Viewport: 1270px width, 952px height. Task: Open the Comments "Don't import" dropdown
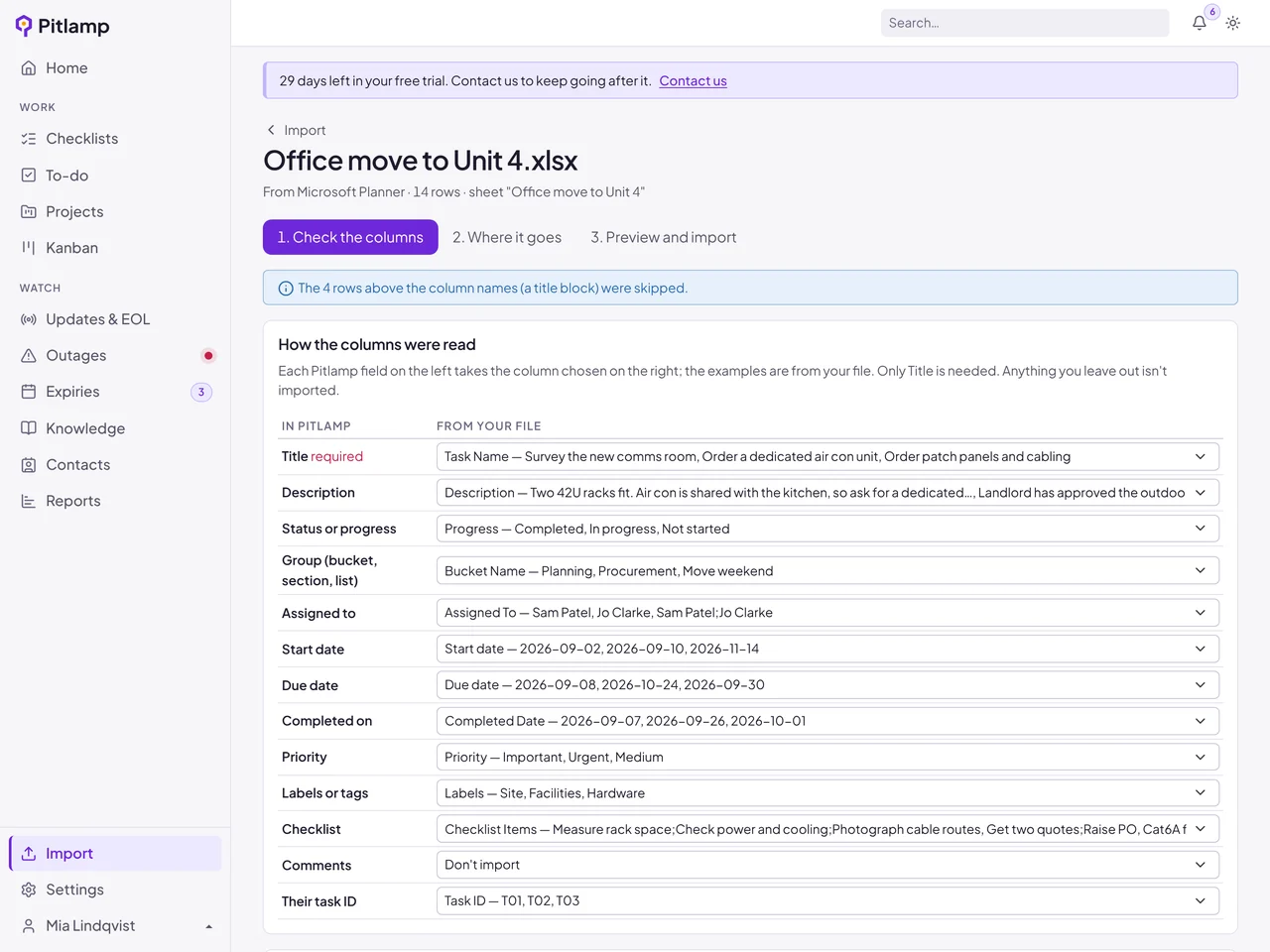(x=827, y=865)
